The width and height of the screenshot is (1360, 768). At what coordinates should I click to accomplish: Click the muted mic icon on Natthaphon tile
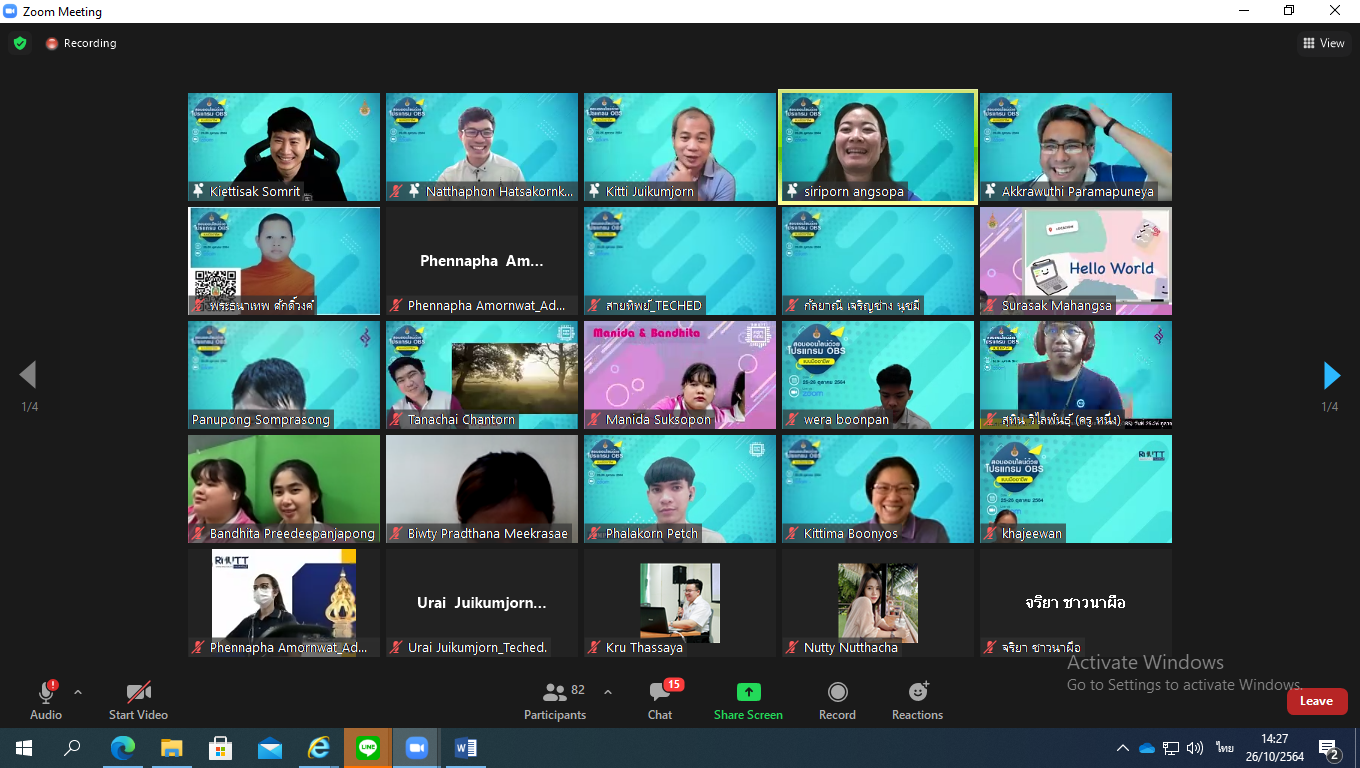[397, 191]
